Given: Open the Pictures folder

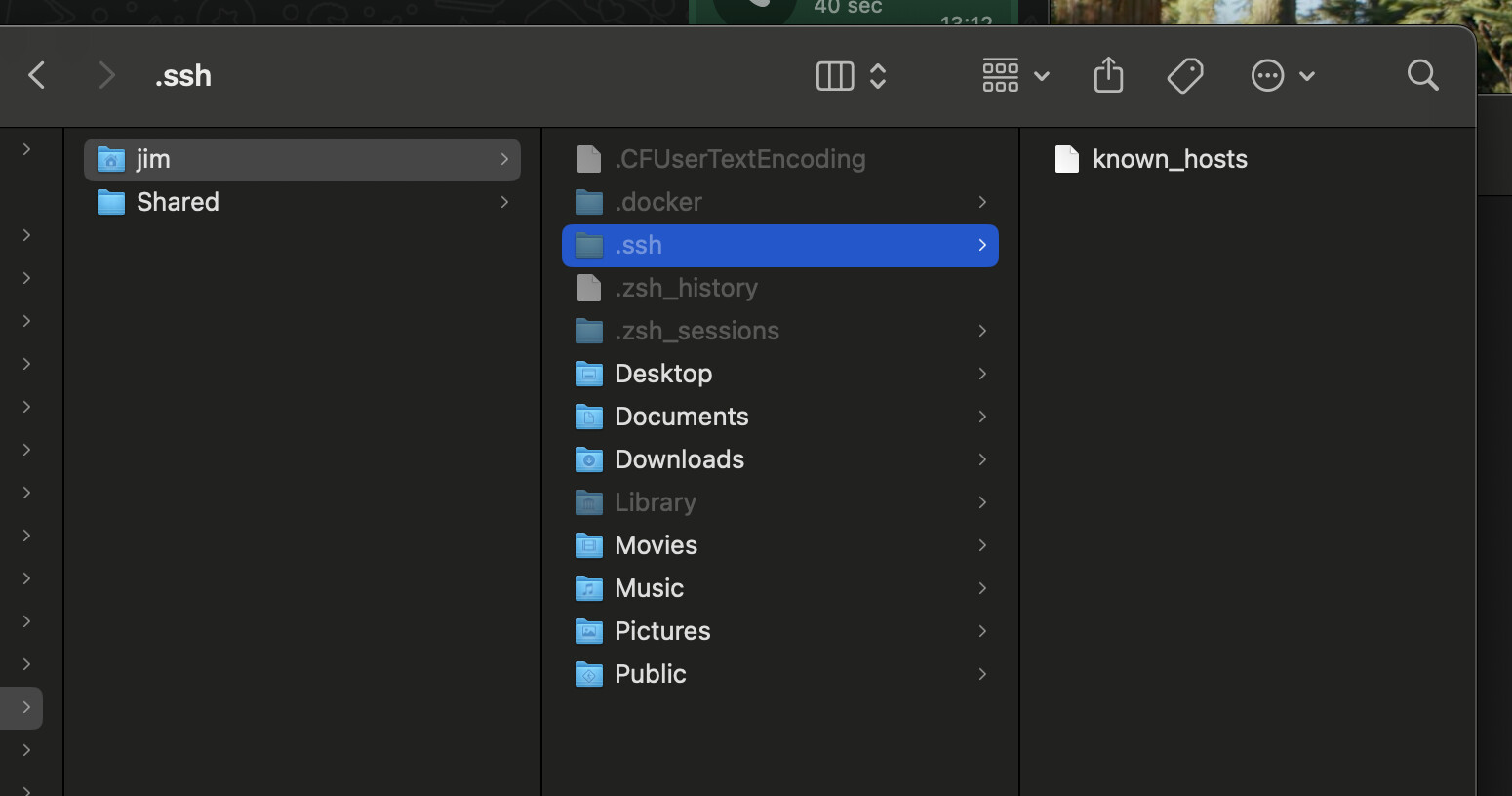Looking at the screenshot, I should tap(780, 631).
